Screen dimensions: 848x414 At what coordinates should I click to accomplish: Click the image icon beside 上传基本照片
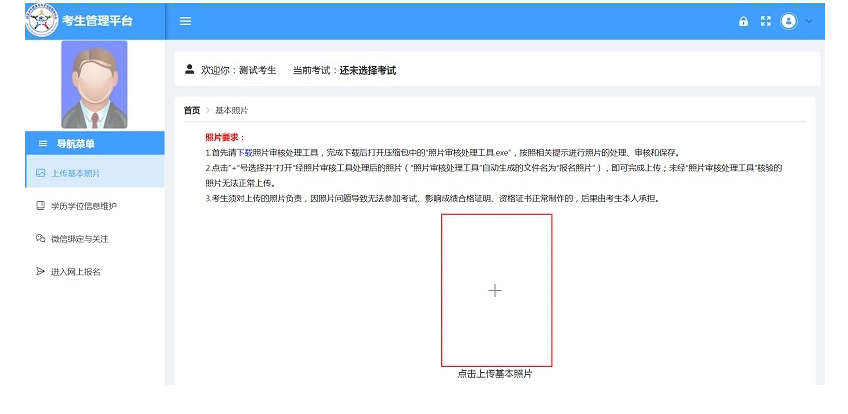tap(40, 173)
